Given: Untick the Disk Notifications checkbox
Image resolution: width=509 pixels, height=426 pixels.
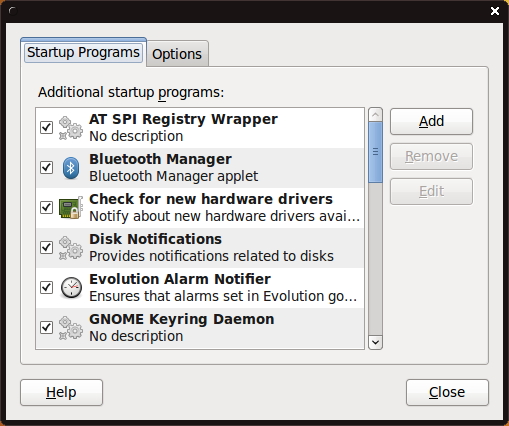Looking at the screenshot, I should click(46, 247).
